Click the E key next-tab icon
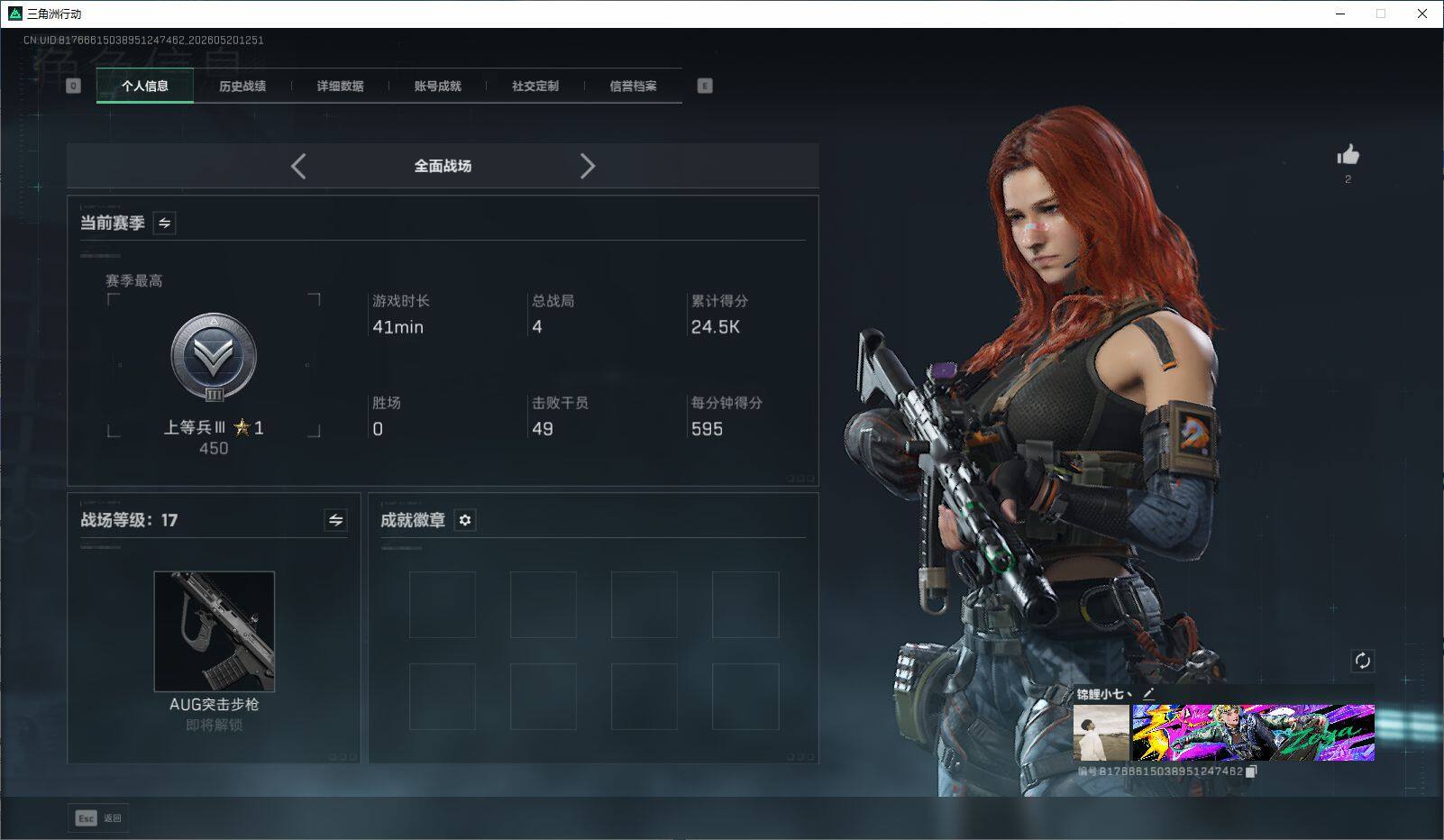 click(705, 86)
